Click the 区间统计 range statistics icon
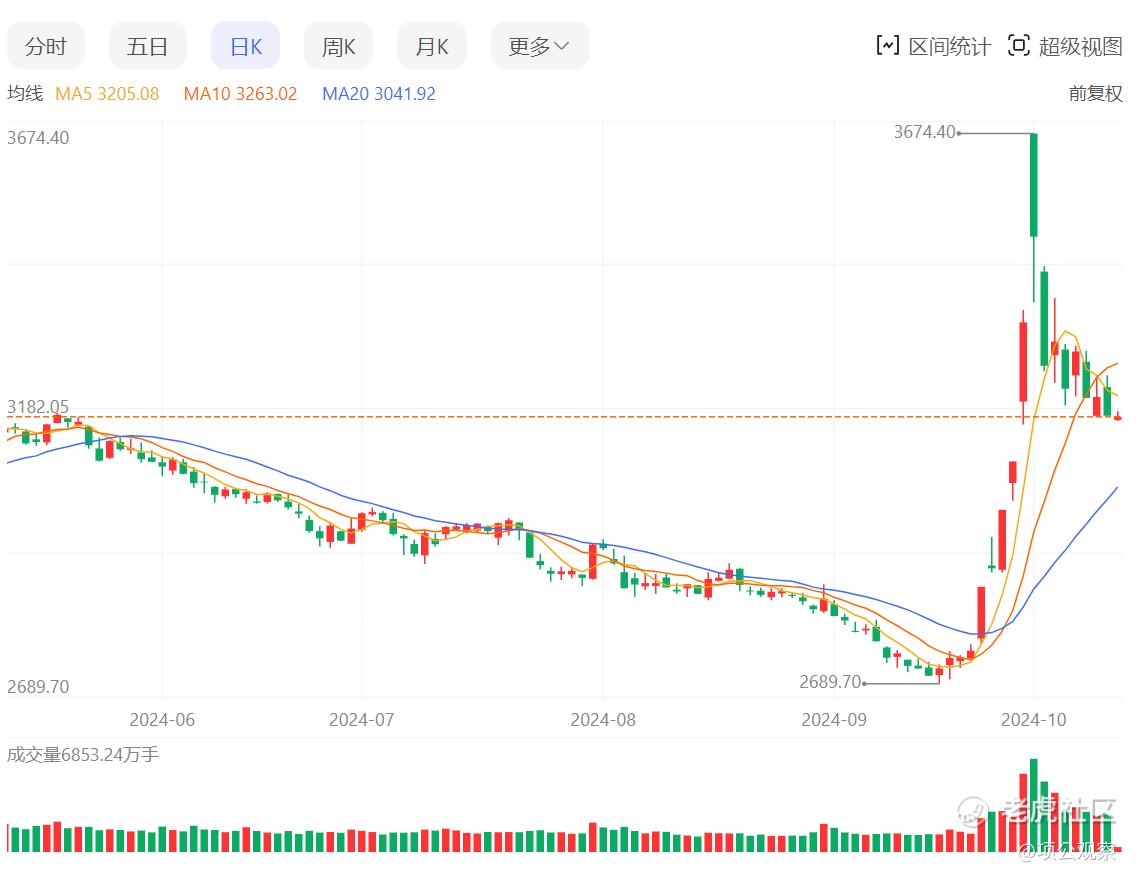1138x877 pixels. pos(888,46)
